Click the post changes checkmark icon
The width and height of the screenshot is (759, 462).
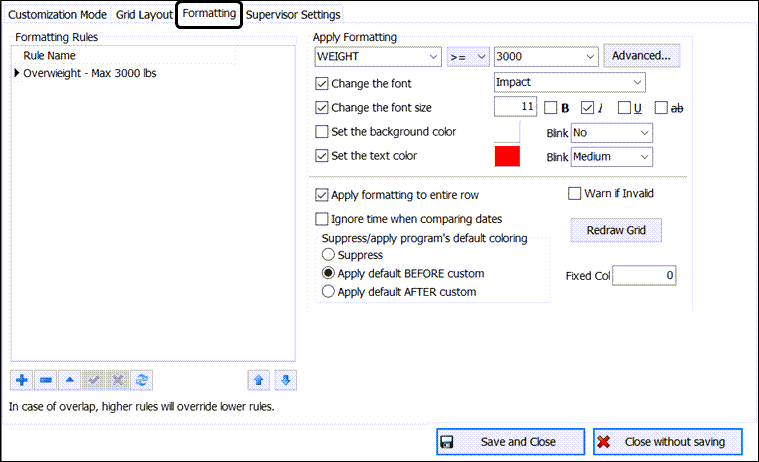(94, 380)
